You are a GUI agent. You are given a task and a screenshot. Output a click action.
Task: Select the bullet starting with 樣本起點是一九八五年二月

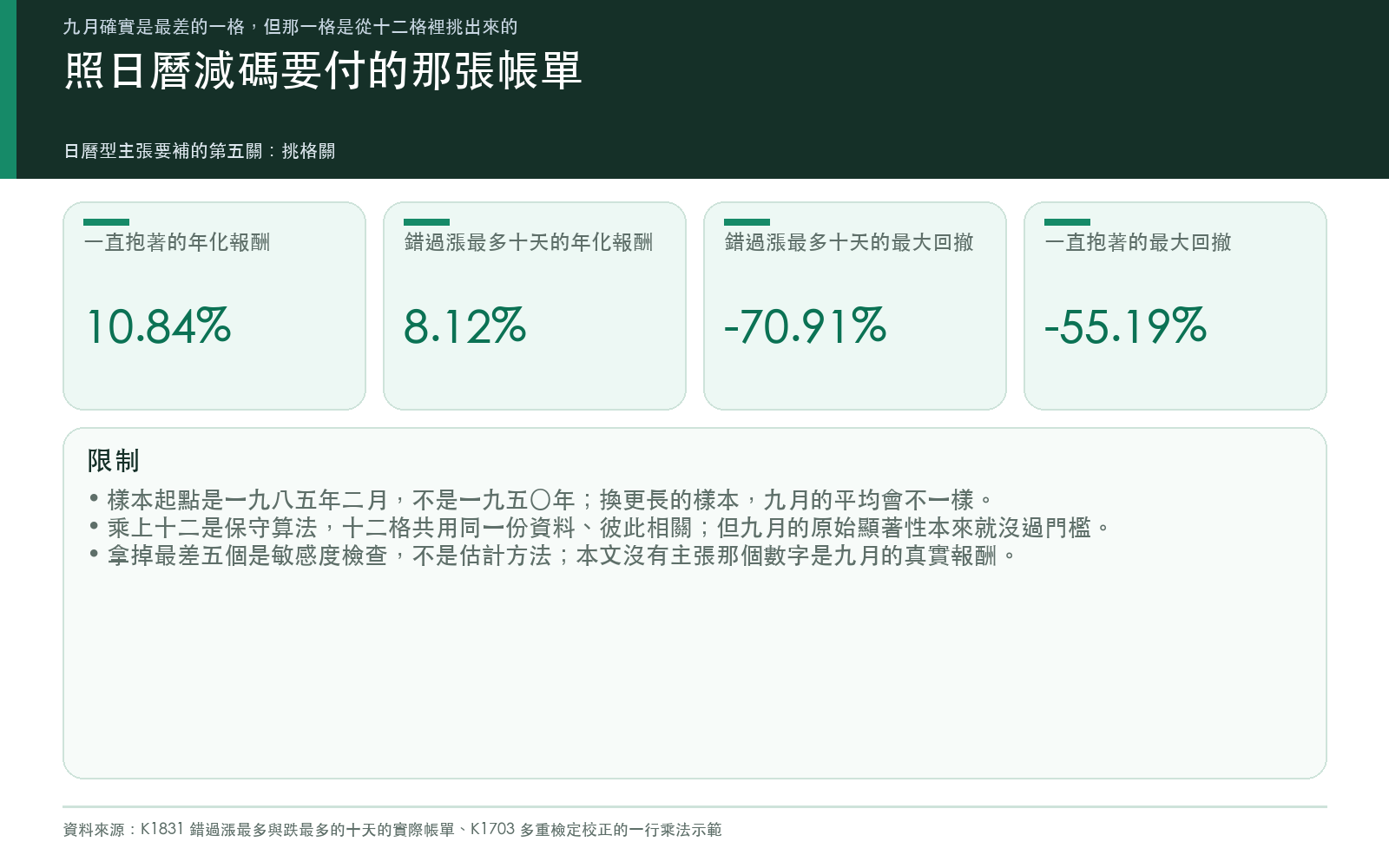(541, 500)
